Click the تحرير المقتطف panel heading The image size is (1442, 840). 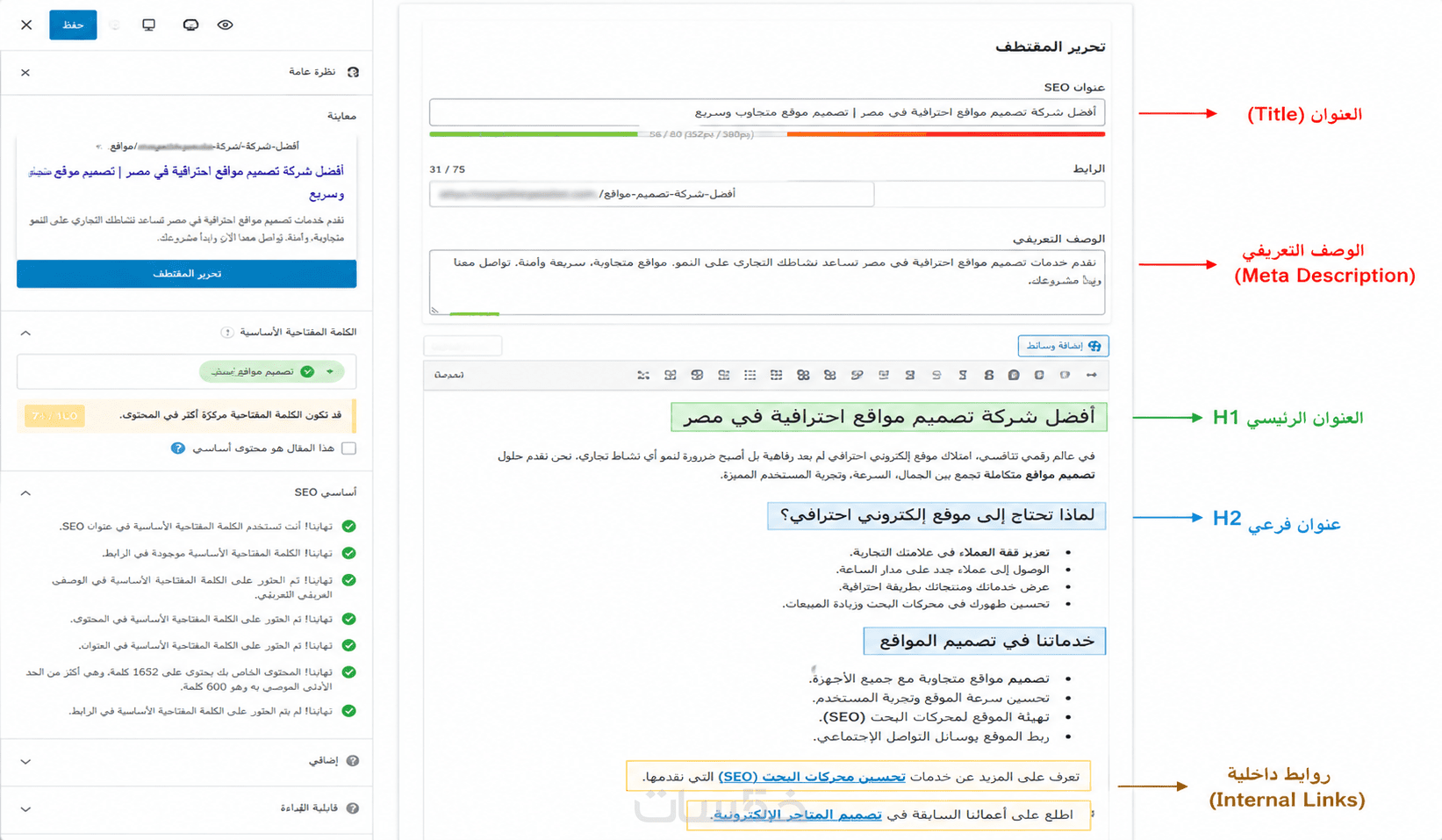click(1050, 47)
